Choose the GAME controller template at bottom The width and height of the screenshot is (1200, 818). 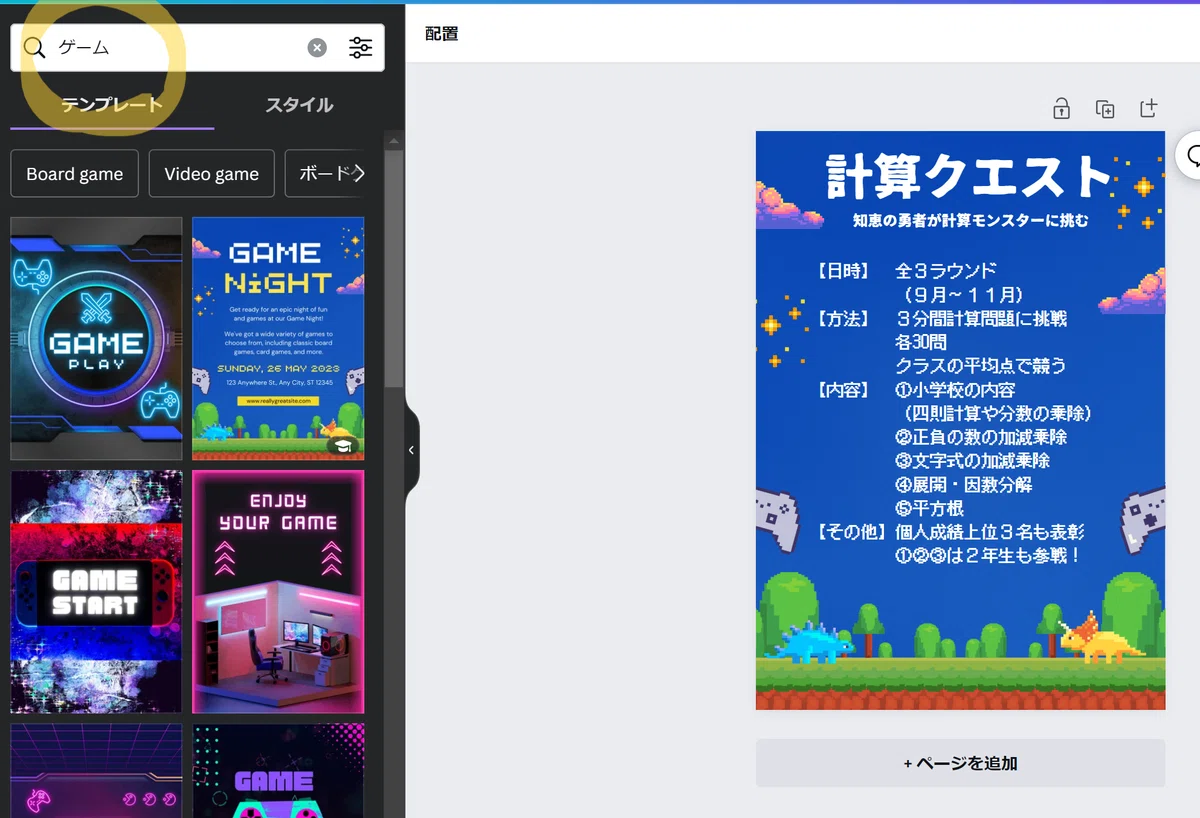[278, 771]
